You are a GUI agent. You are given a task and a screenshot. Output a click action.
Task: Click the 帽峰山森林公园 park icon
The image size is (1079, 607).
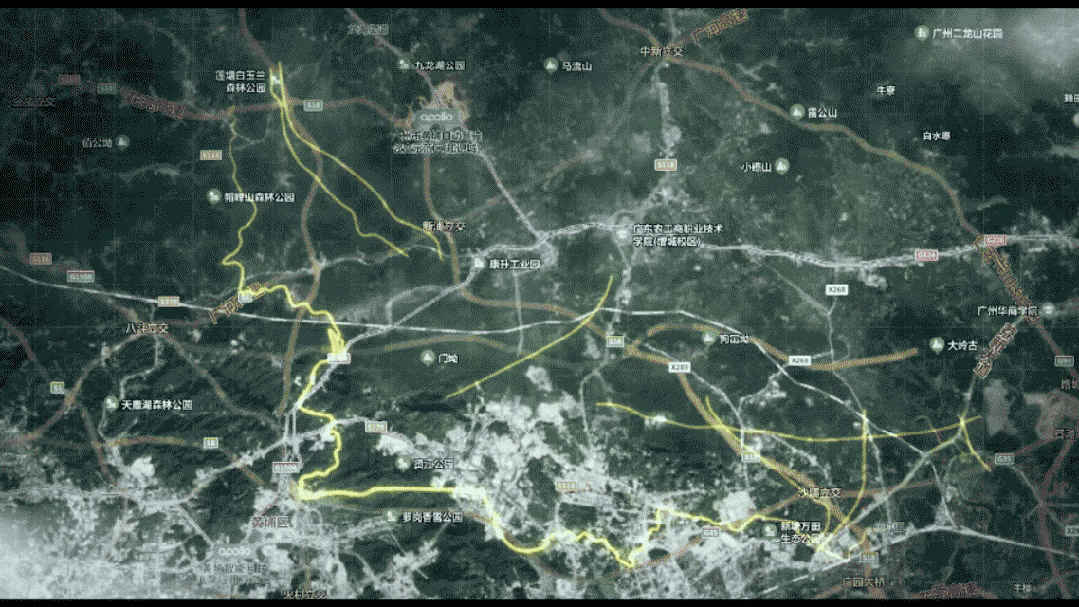click(x=214, y=197)
